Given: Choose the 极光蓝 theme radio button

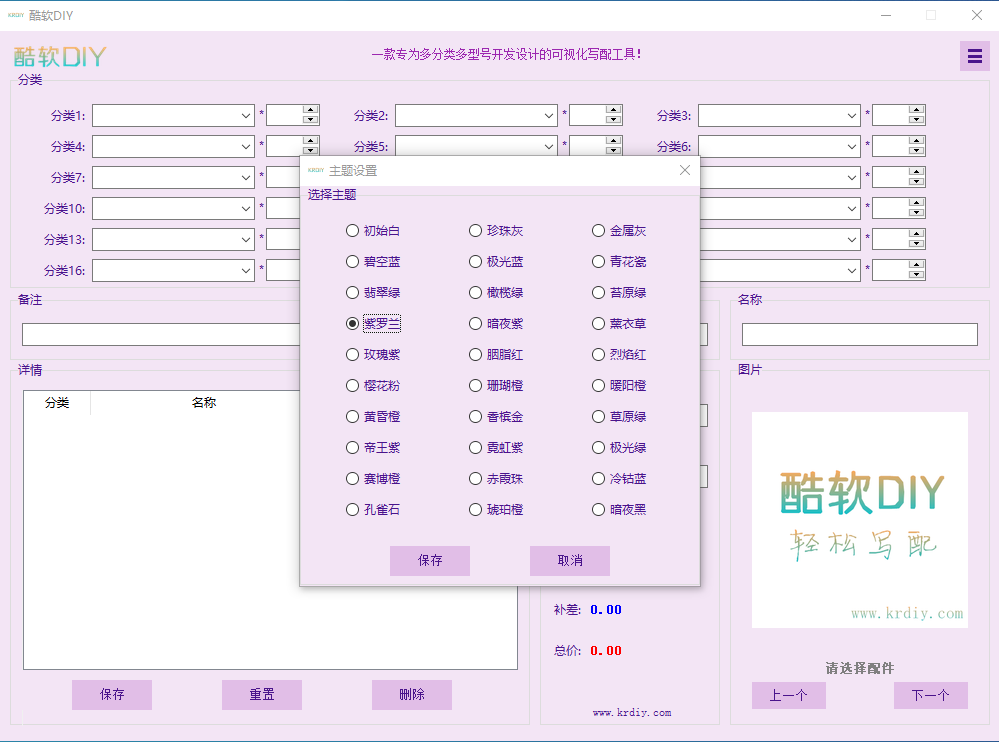Looking at the screenshot, I should coord(476,262).
